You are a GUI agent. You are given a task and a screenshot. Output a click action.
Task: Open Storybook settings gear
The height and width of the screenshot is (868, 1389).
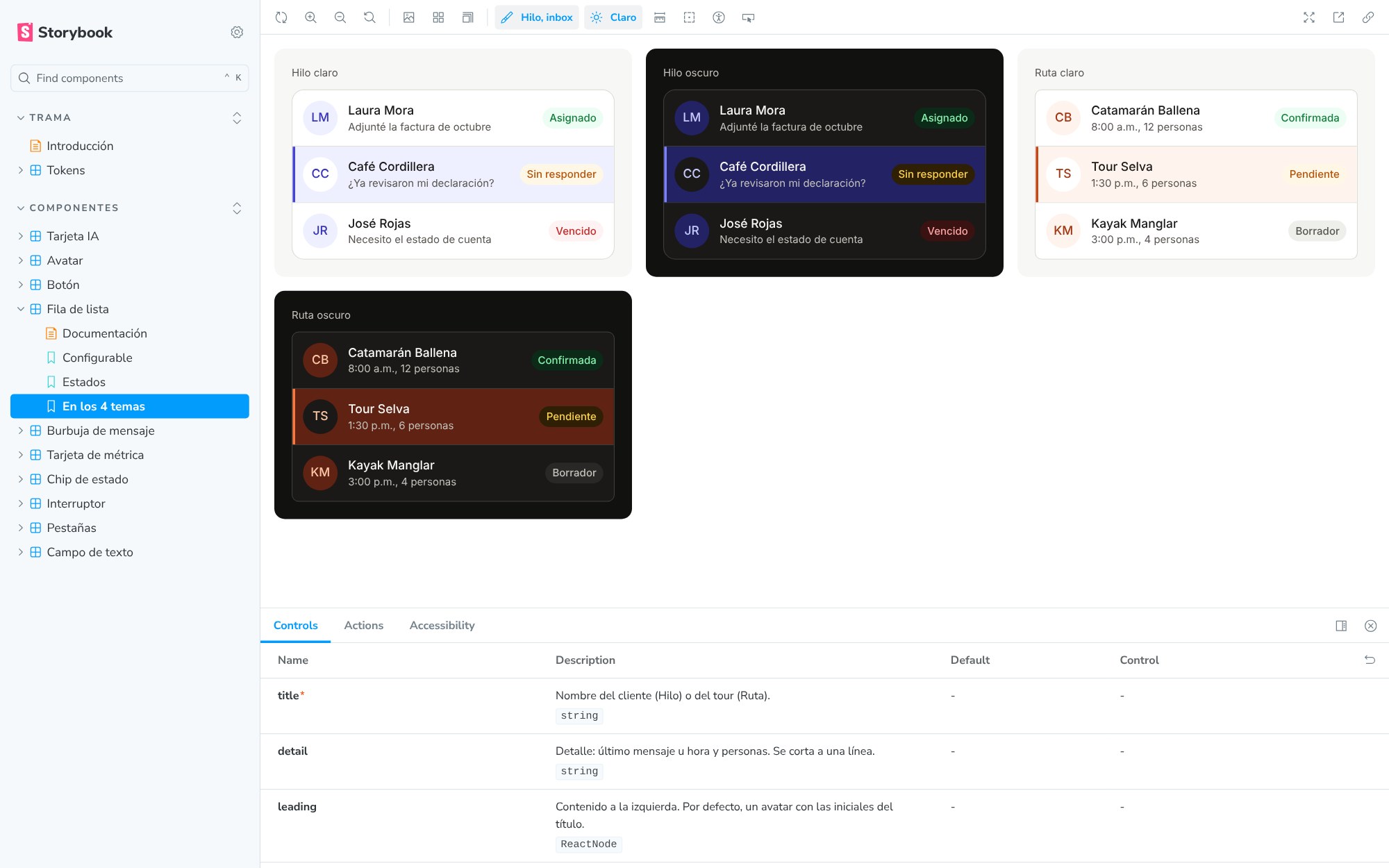coord(237,32)
